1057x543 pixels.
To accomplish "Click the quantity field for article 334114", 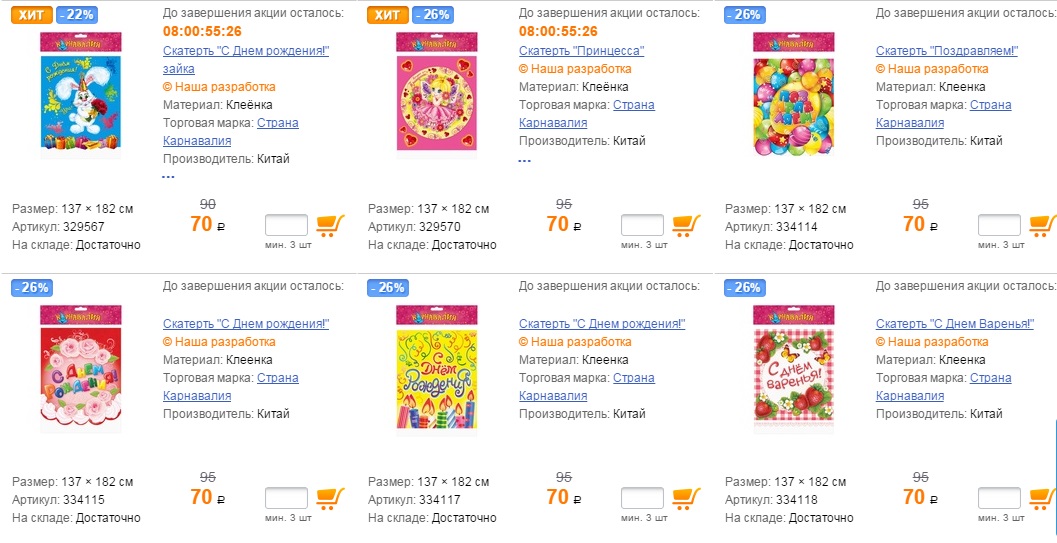I will point(999,225).
